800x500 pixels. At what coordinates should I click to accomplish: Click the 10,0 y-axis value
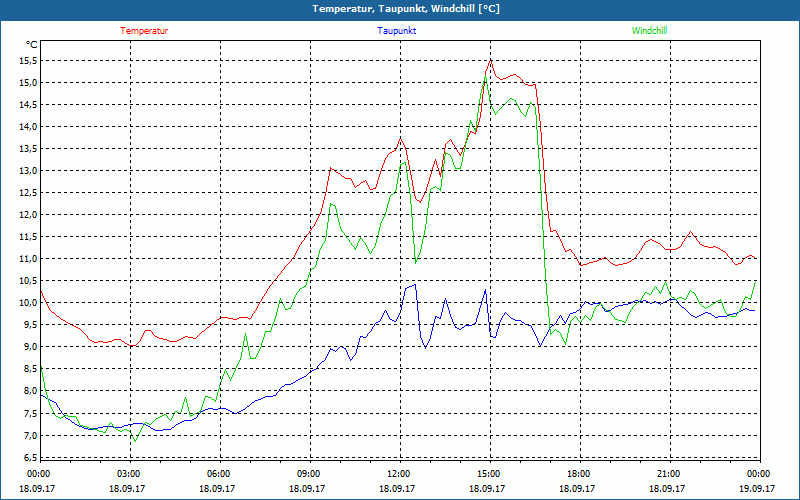click(30, 303)
